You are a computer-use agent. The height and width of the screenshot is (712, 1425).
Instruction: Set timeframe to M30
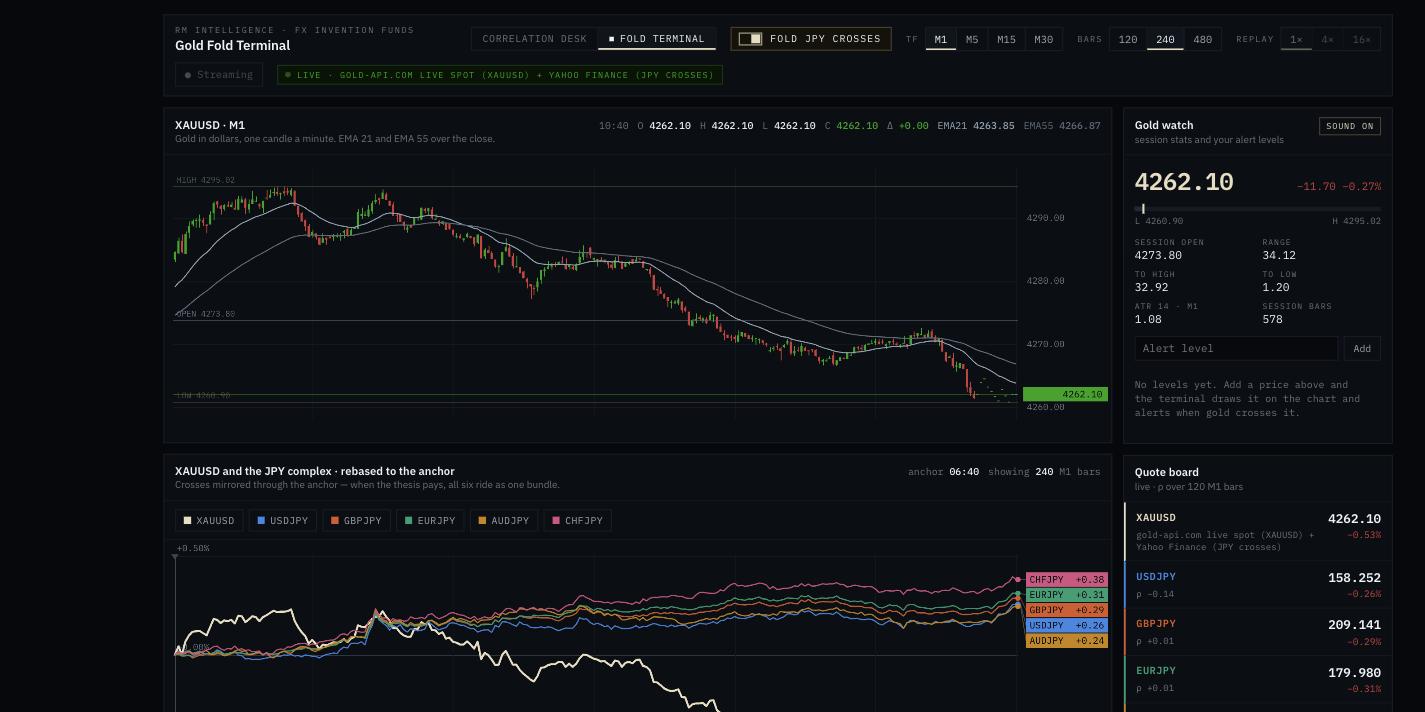(1043, 39)
